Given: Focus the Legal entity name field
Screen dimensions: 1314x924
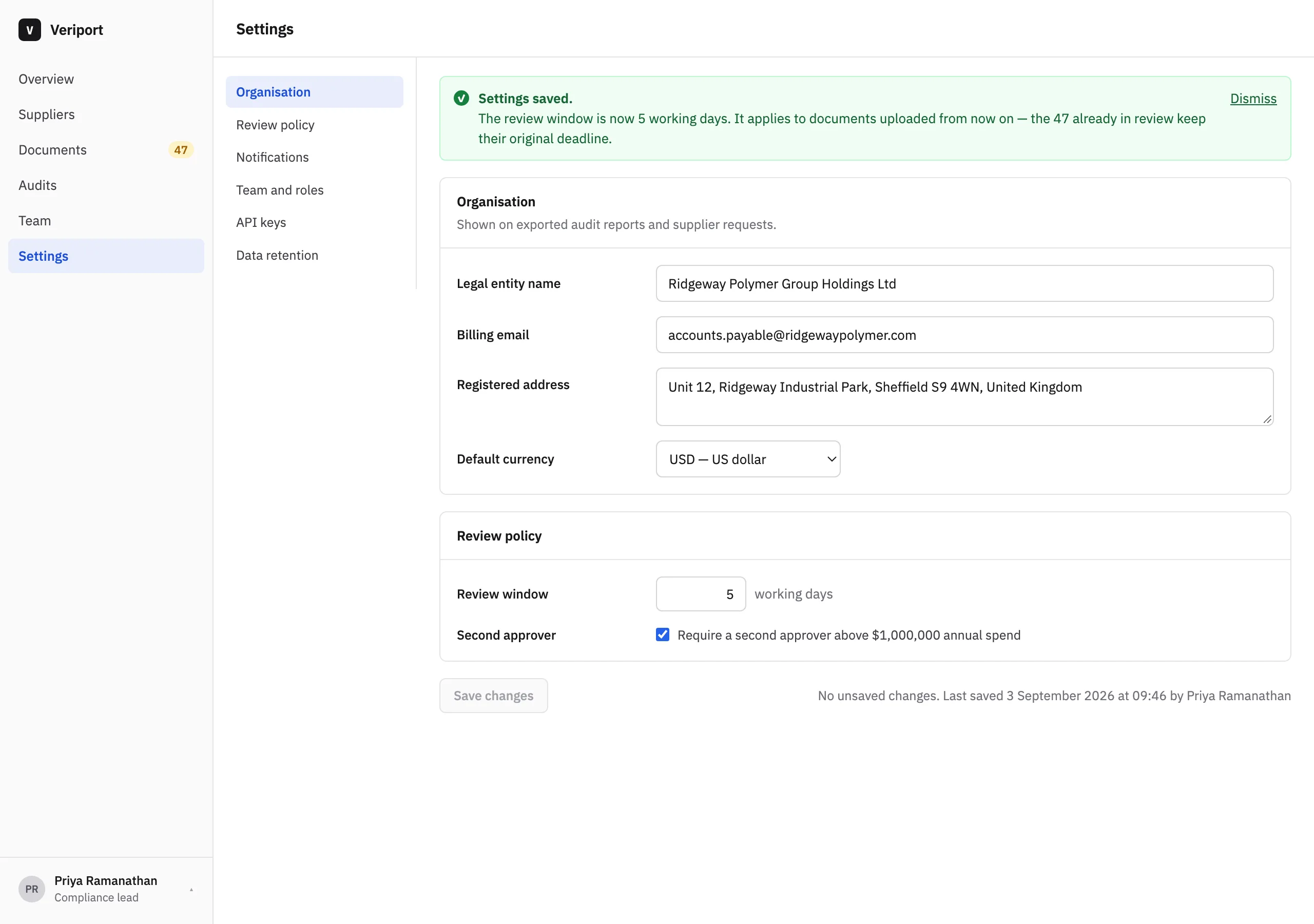Looking at the screenshot, I should point(964,283).
